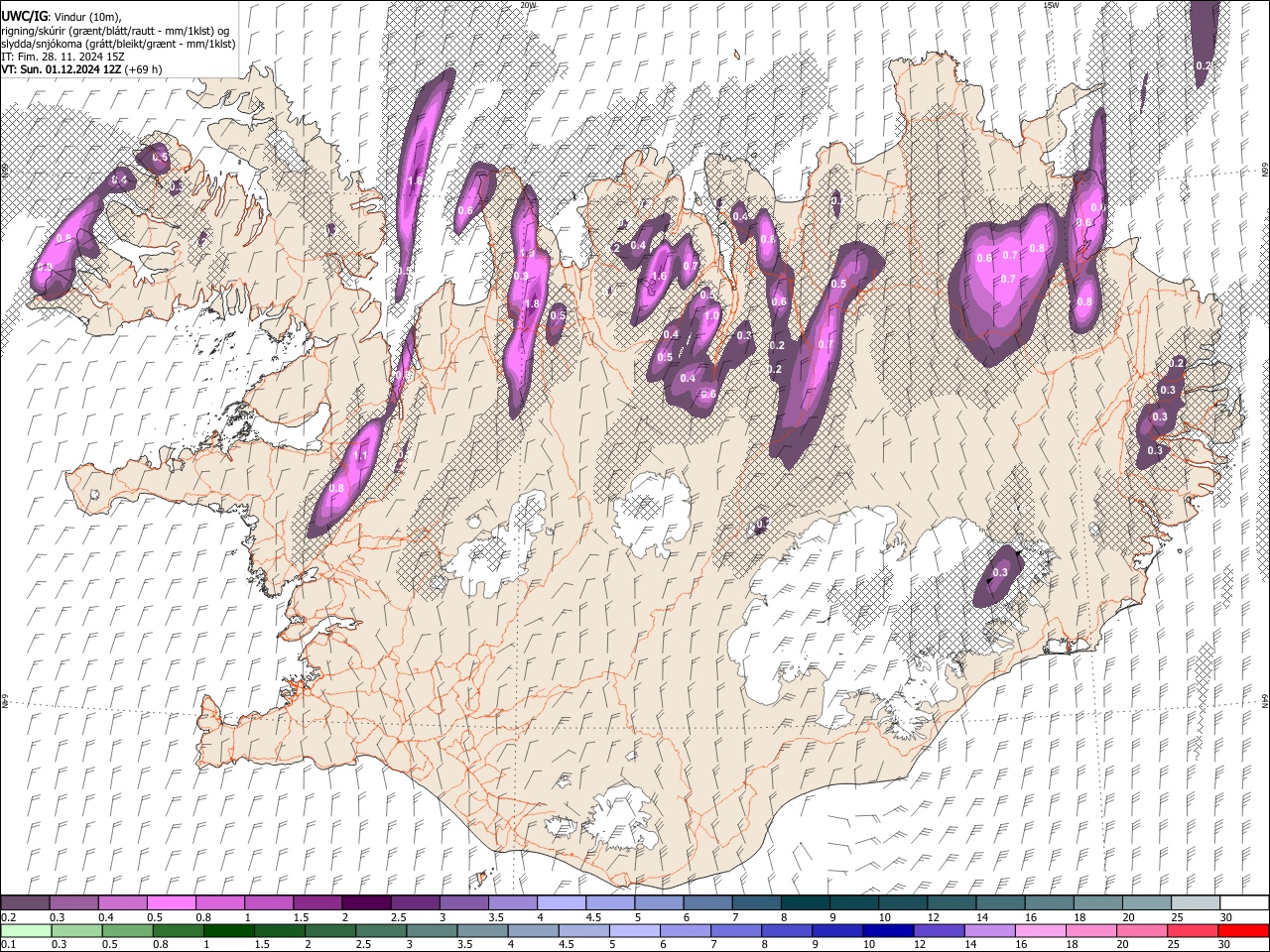This screenshot has width=1270, height=952.
Task: Click the 1.1 snowfall value on the map
Action: [361, 456]
